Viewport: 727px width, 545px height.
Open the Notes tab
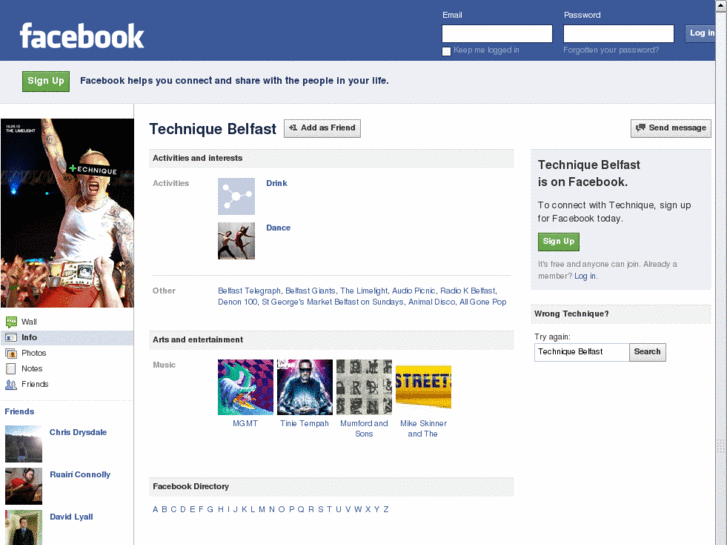pos(67,369)
